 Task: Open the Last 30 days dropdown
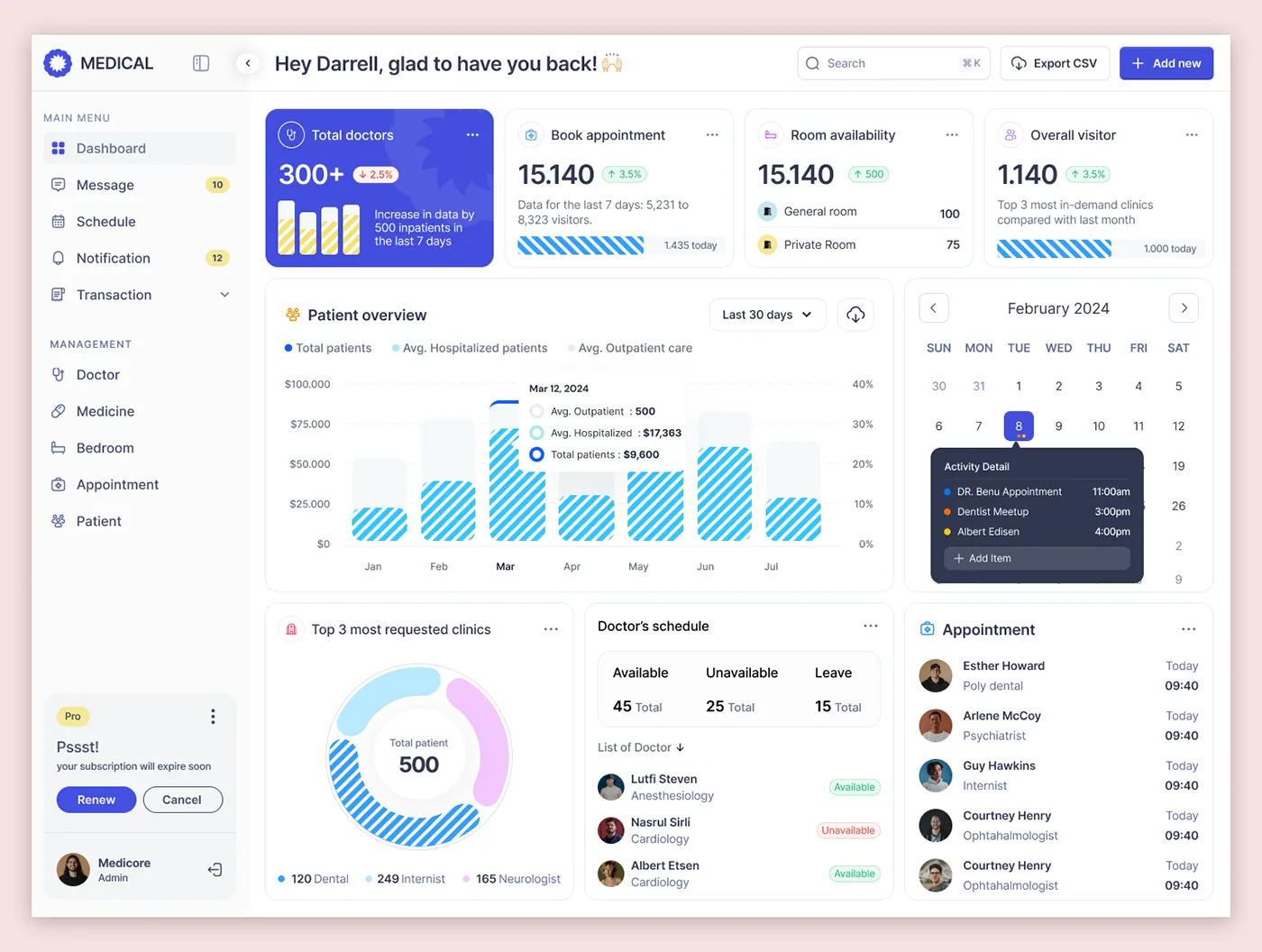coord(766,315)
